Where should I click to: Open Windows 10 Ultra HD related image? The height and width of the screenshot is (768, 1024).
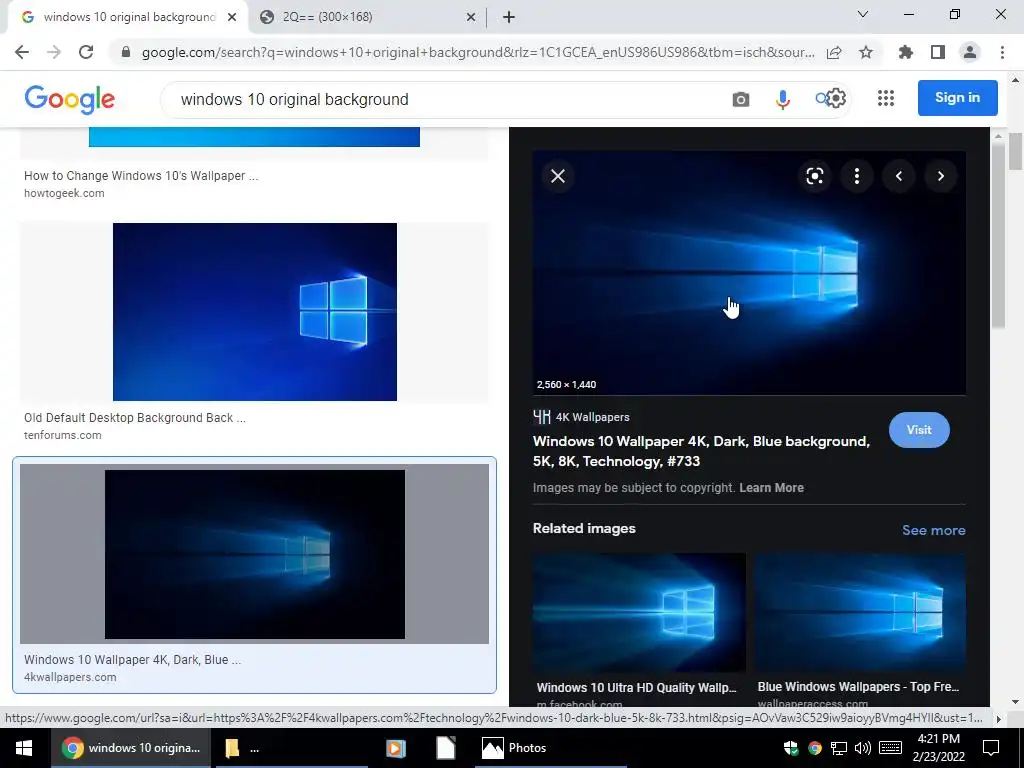tap(639, 612)
